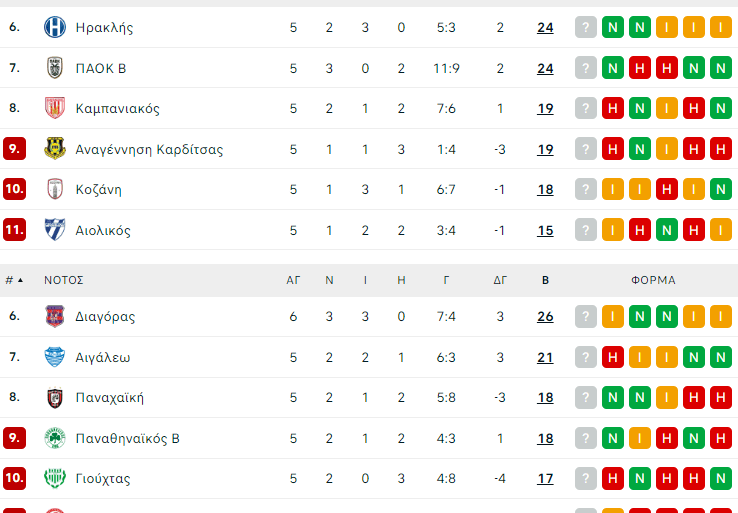Screen dimensions: 738x513
Task: Click Γιούχτας first red Η form badge
Action: click(613, 478)
